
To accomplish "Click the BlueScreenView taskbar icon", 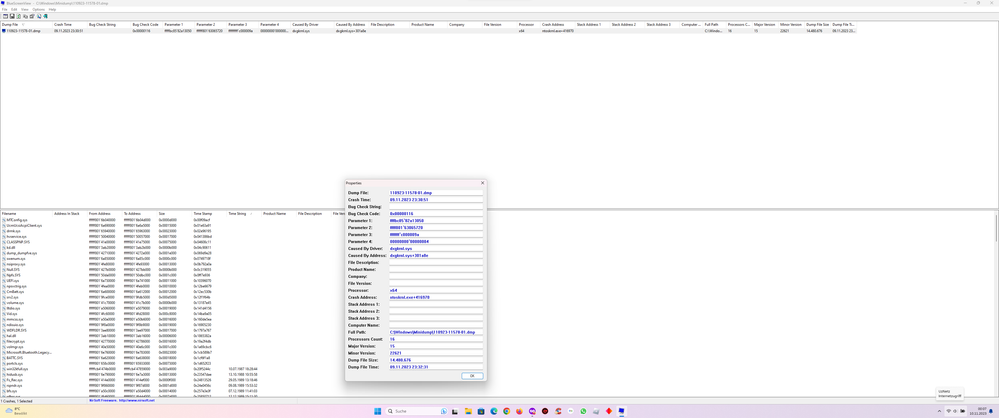I will click(621, 411).
